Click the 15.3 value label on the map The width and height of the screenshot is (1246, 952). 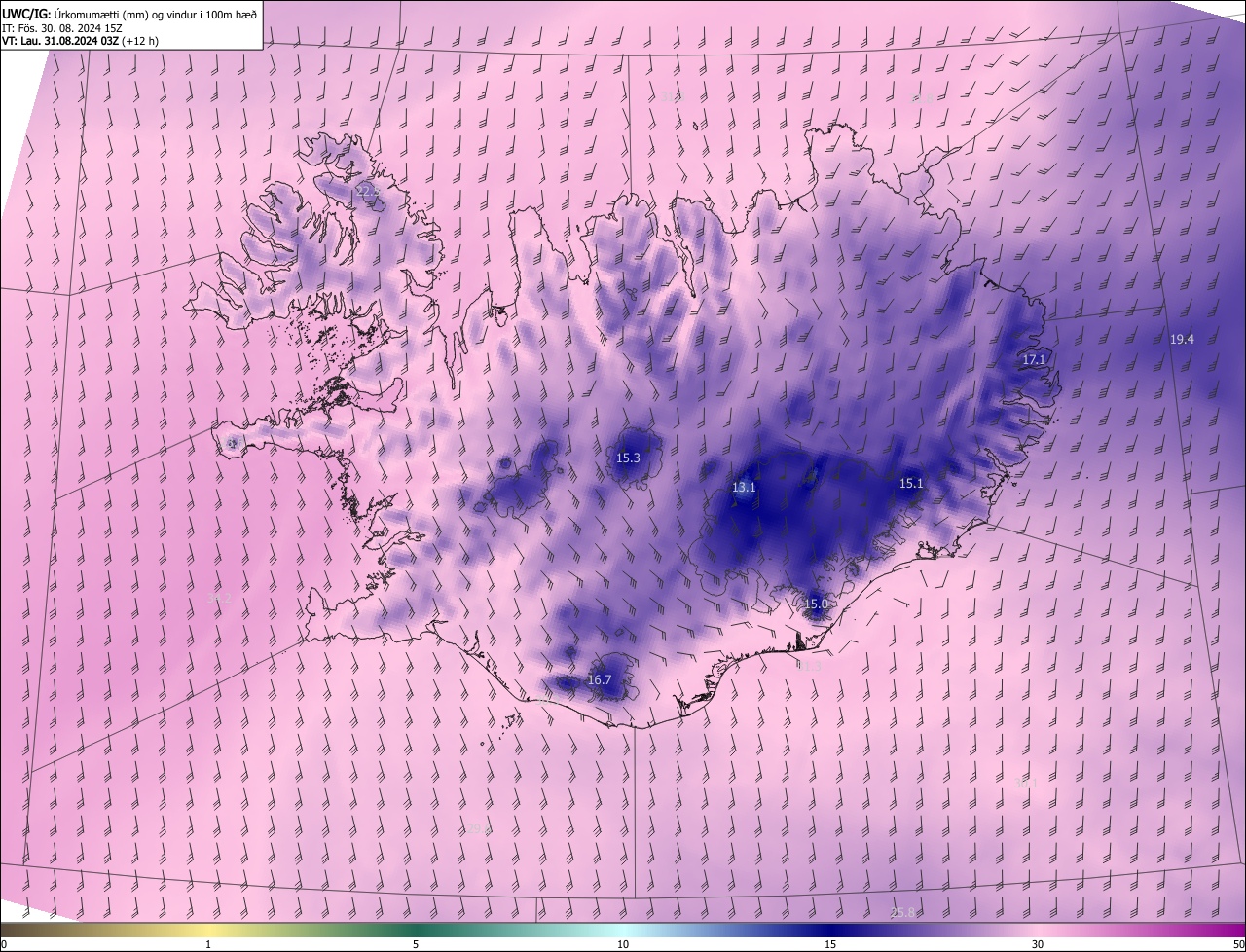628,458
